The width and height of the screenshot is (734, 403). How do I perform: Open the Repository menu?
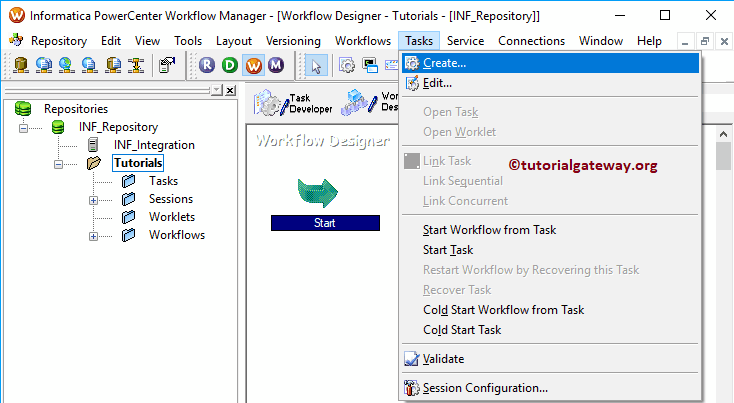pyautogui.click(x=59, y=41)
